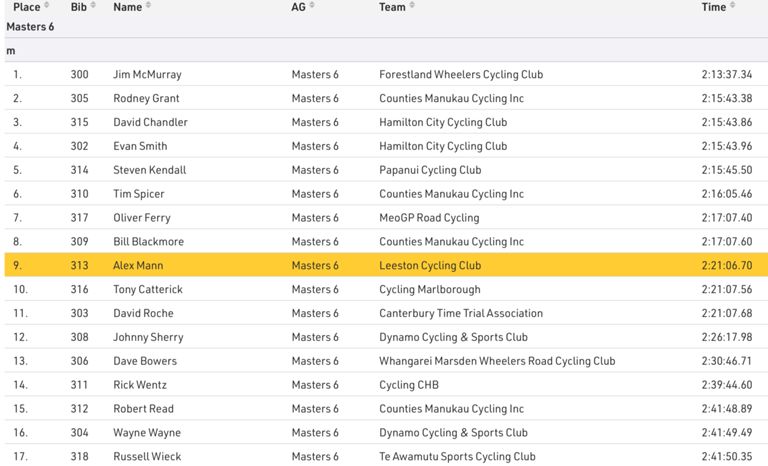
Task: Select Johnny Sherry's name
Action: click(x=148, y=337)
